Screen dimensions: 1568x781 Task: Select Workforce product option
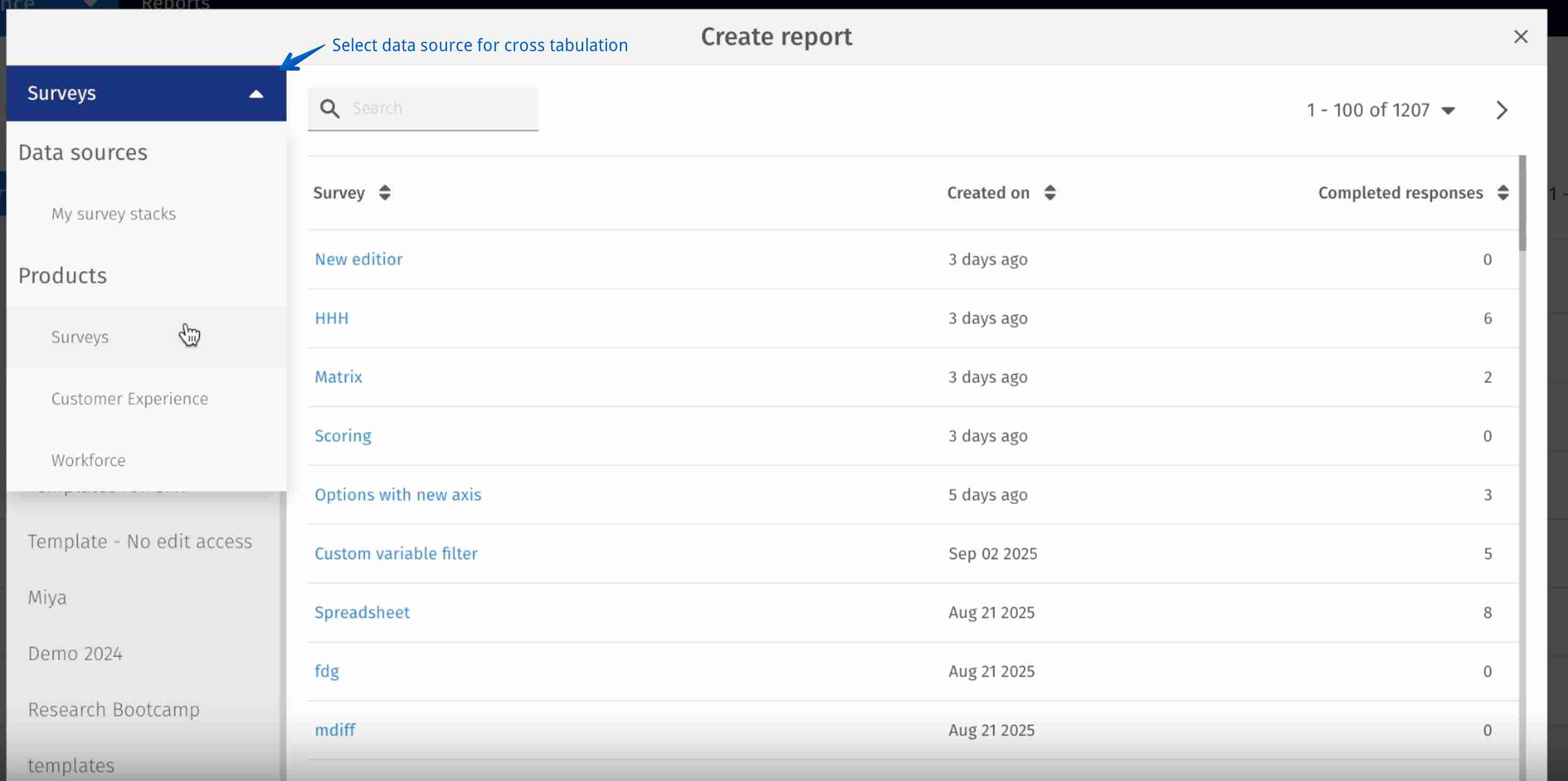88,460
